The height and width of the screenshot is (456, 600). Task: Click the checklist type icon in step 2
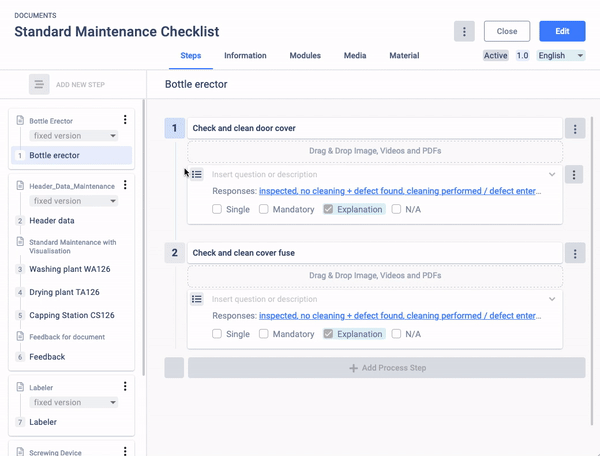pos(197,299)
